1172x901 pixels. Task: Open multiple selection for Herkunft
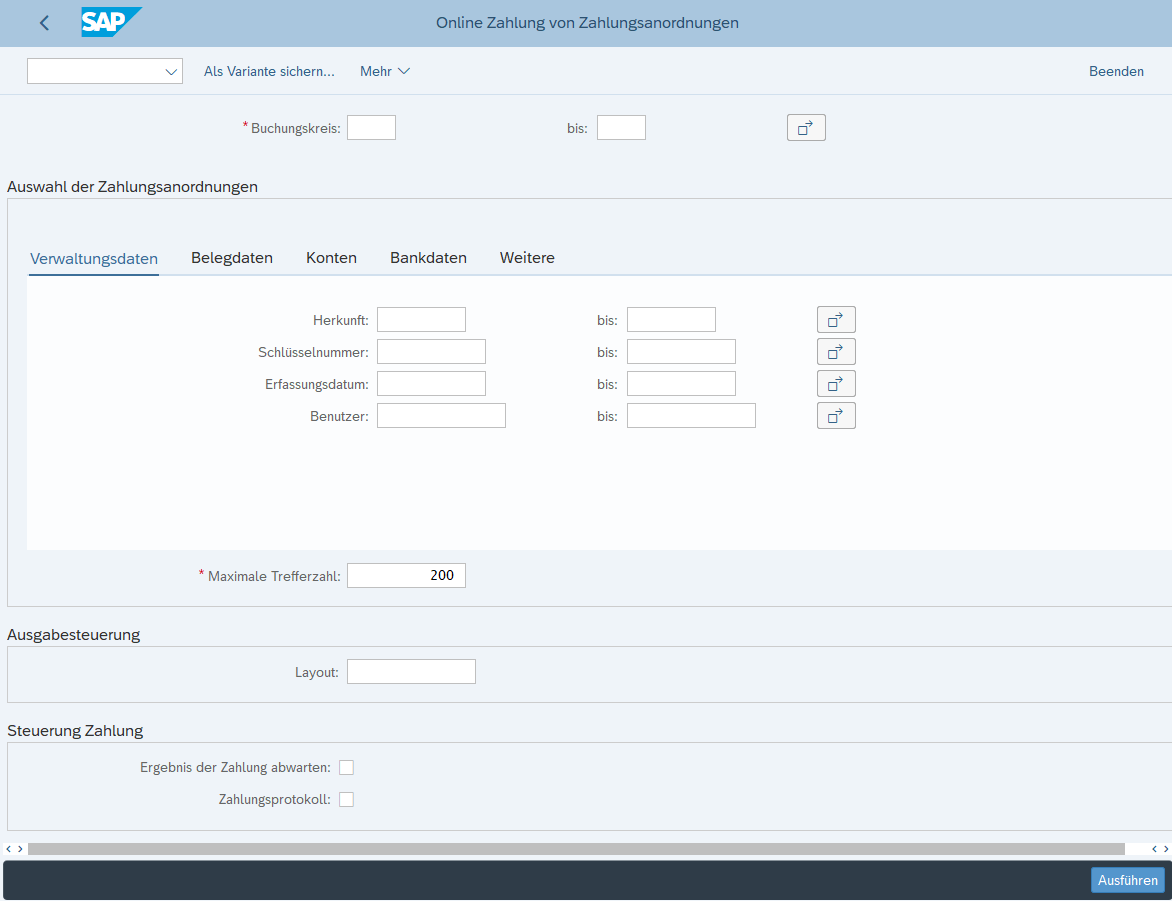tap(836, 320)
